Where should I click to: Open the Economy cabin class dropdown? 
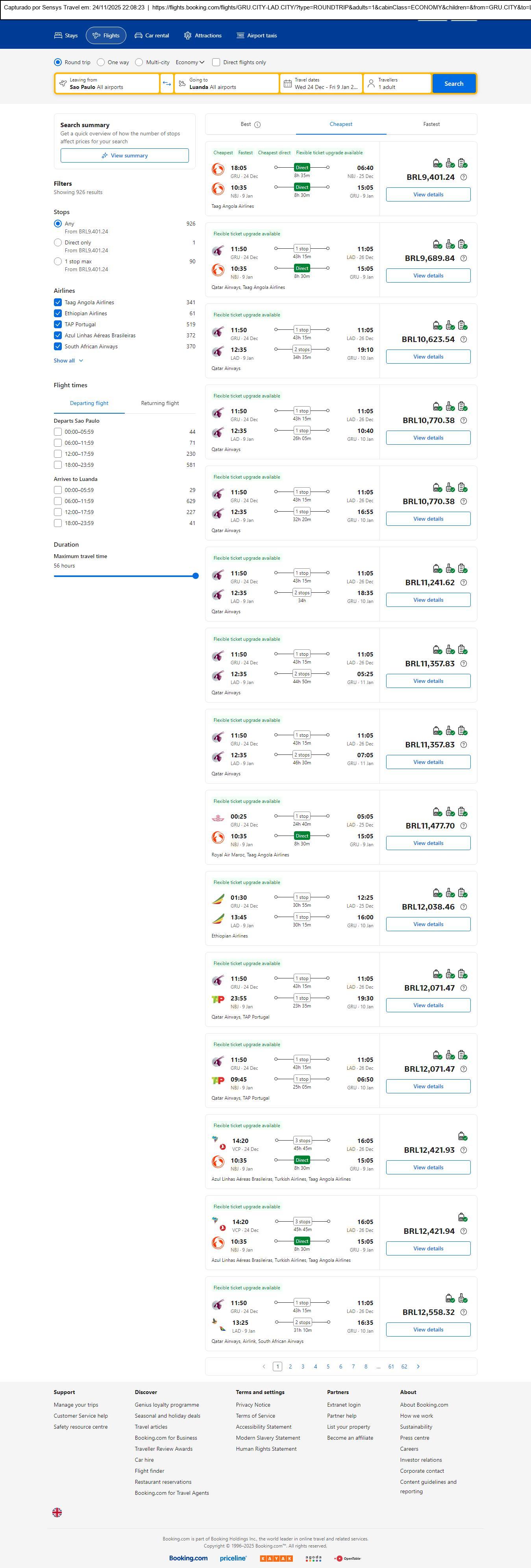(189, 62)
